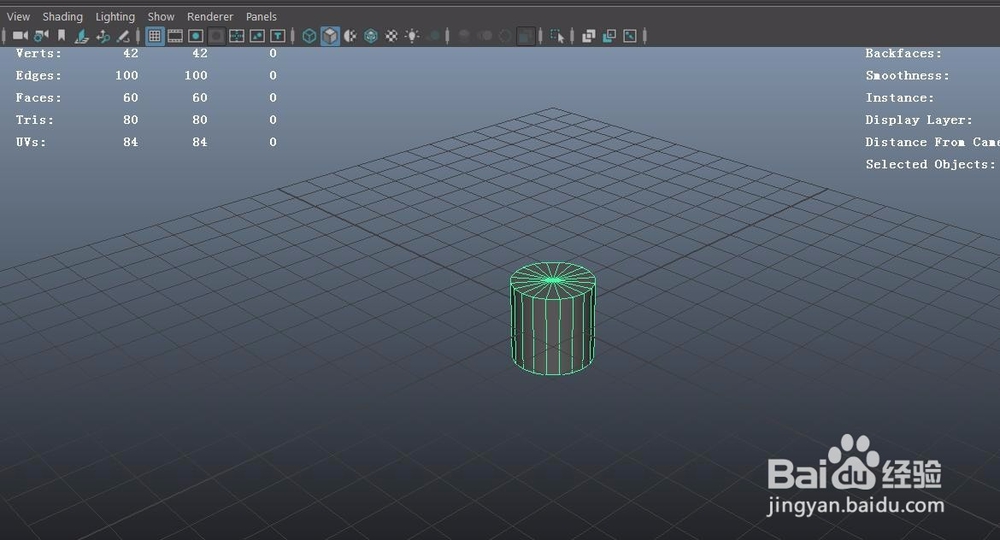The image size is (1000, 540).
Task: Click the 'Faces:' heads-up label
Action: point(39,98)
